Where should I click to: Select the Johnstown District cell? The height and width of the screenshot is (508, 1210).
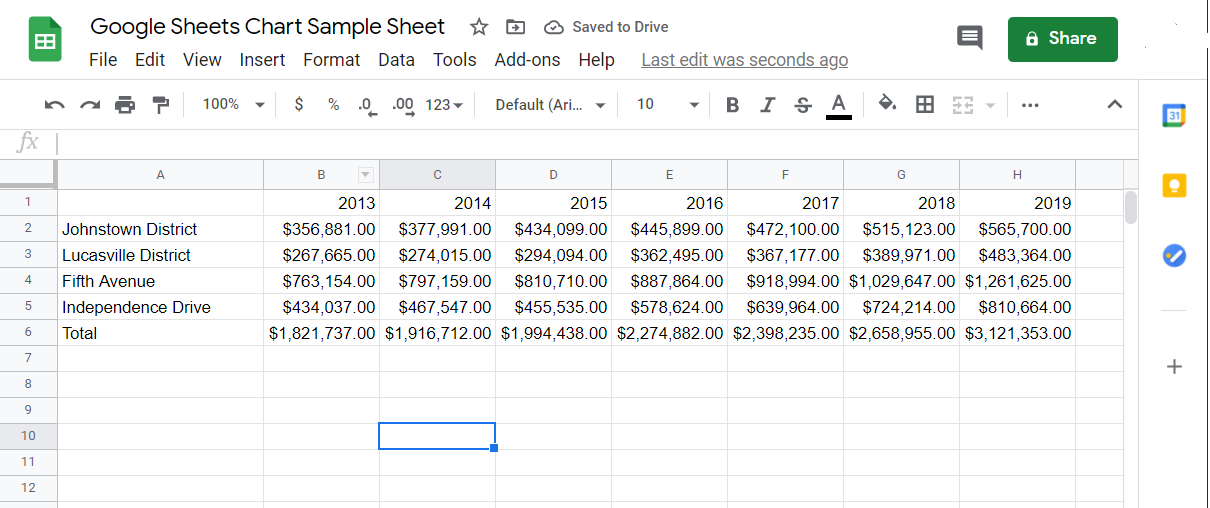(160, 229)
